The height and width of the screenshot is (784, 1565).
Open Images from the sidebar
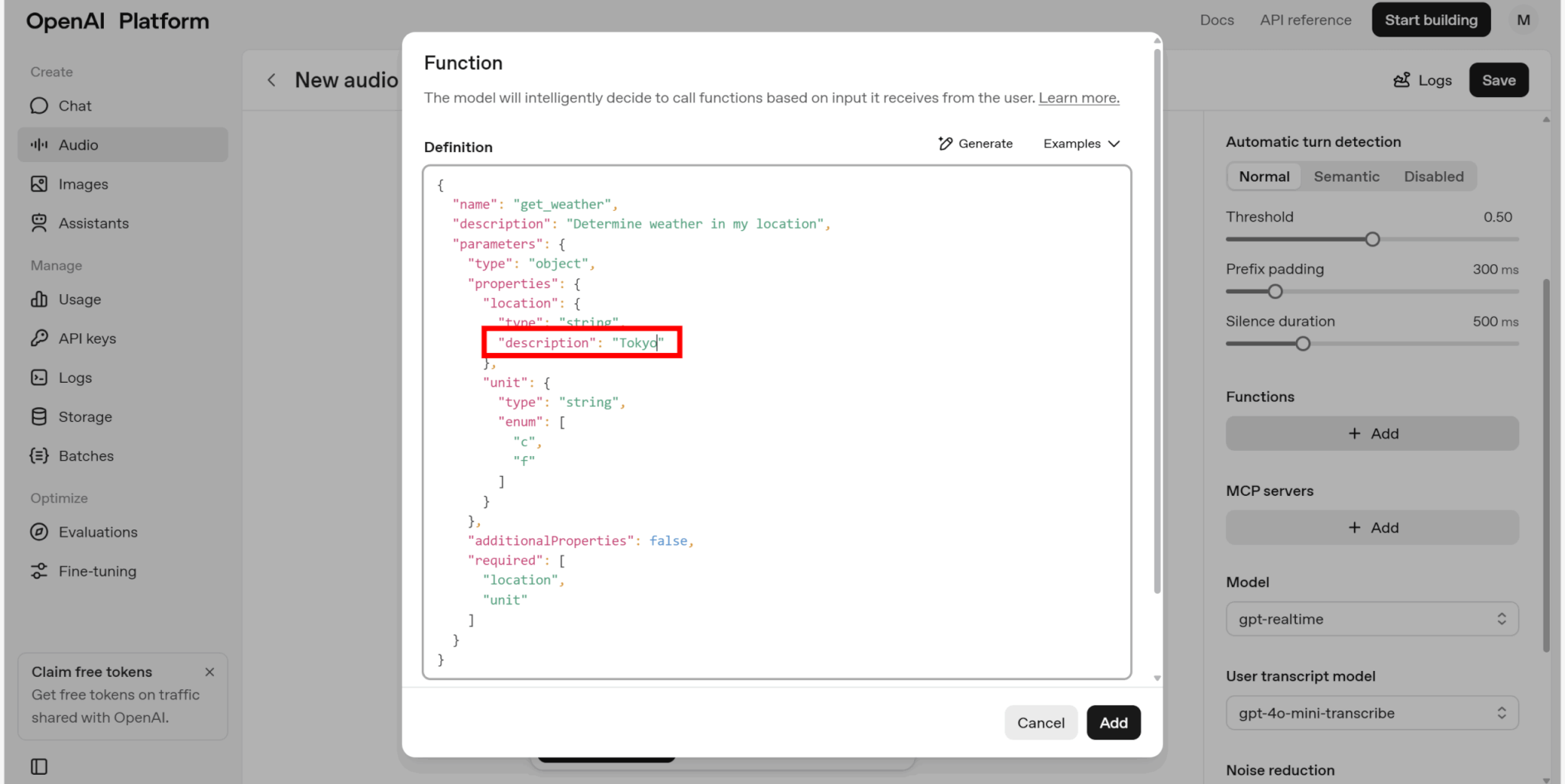pos(83,184)
